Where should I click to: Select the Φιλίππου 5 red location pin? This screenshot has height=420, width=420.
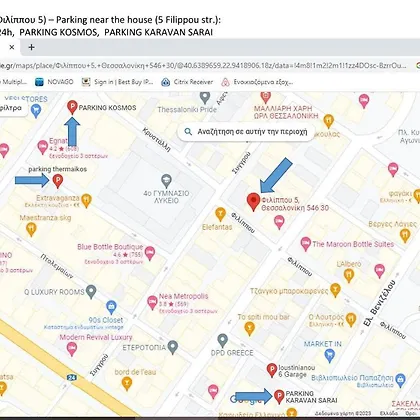254,202
